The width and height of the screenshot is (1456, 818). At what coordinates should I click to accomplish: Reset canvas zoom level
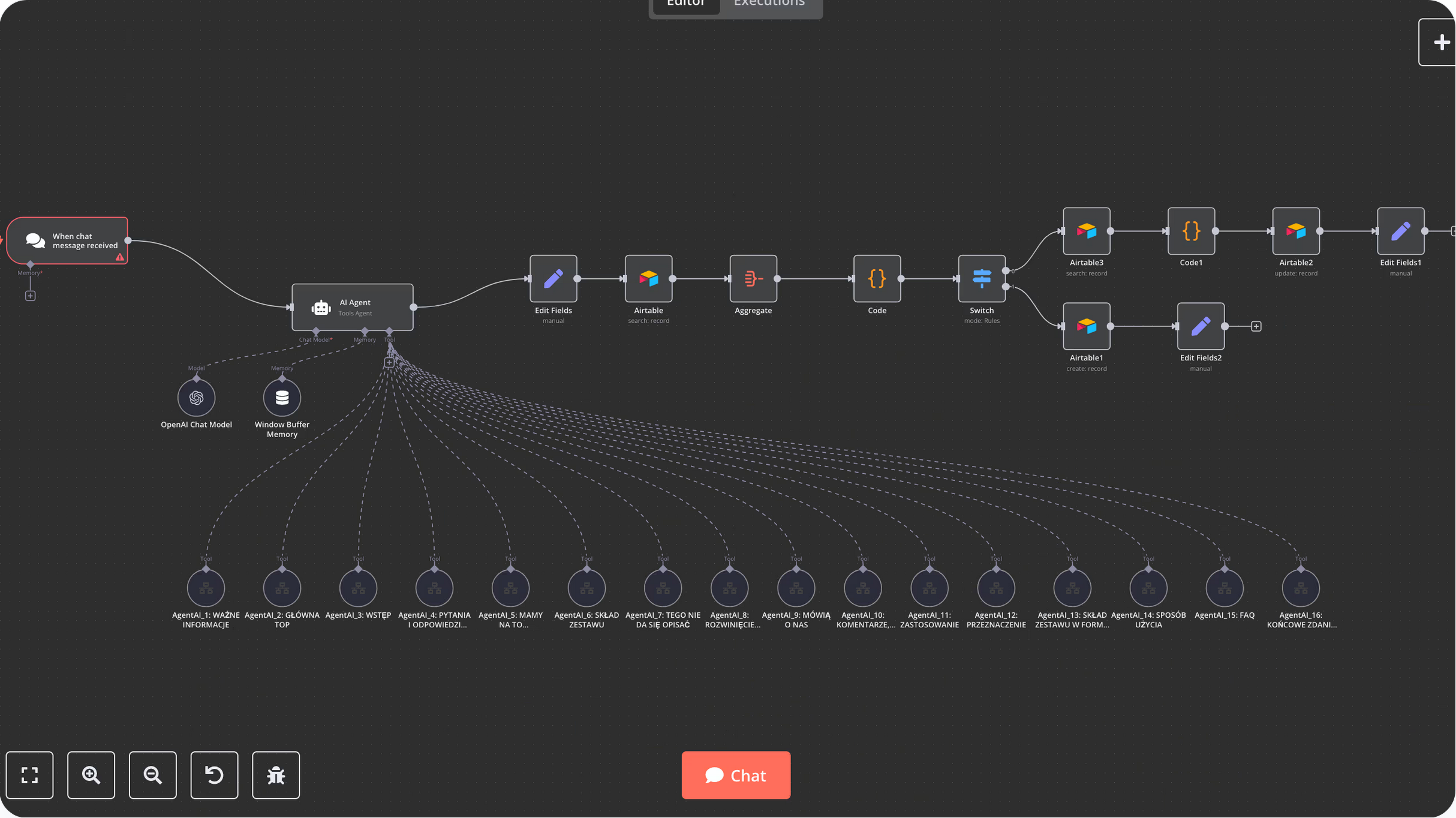pos(214,775)
